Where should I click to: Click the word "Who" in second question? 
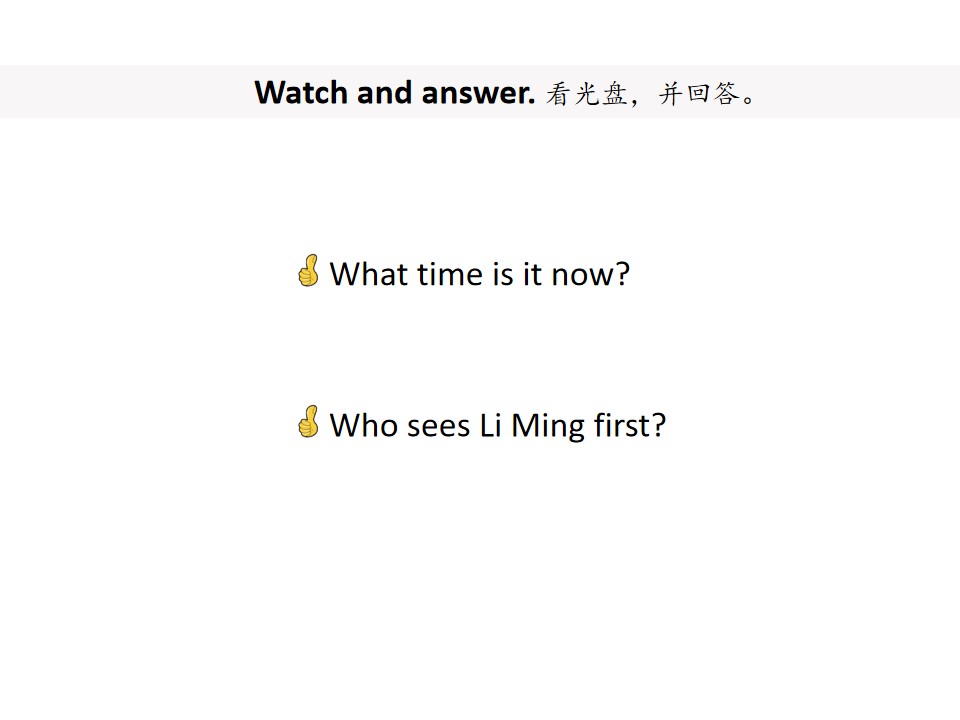(364, 425)
